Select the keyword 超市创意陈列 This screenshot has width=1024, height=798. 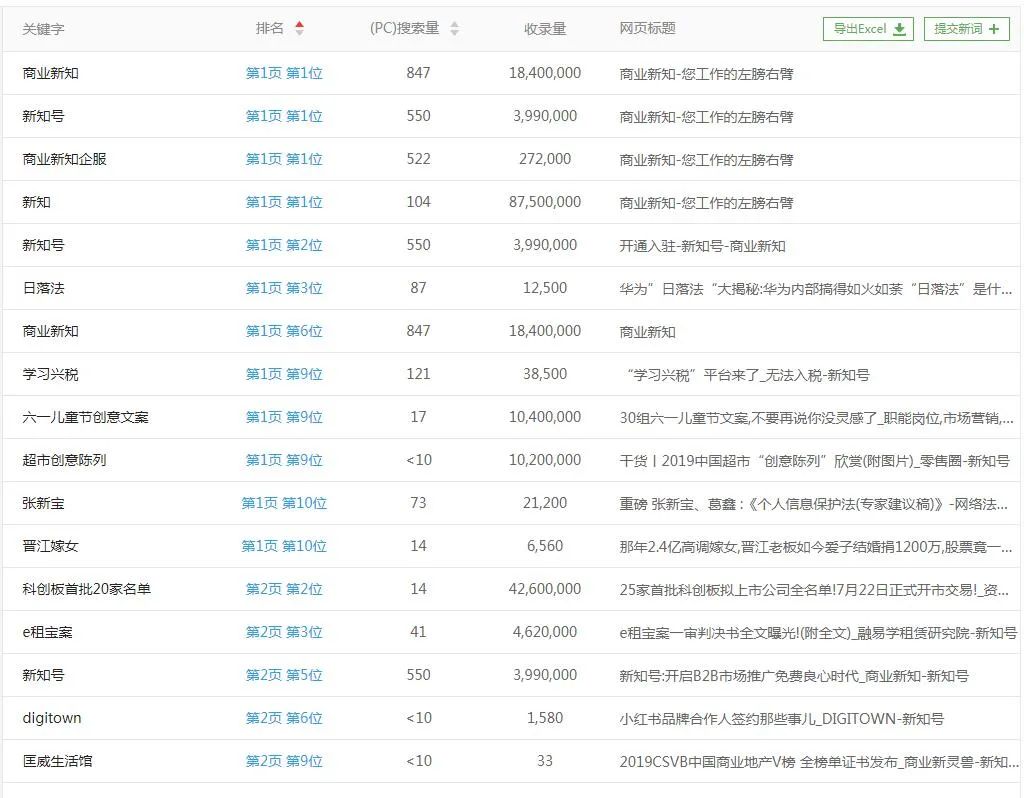pyautogui.click(x=64, y=460)
